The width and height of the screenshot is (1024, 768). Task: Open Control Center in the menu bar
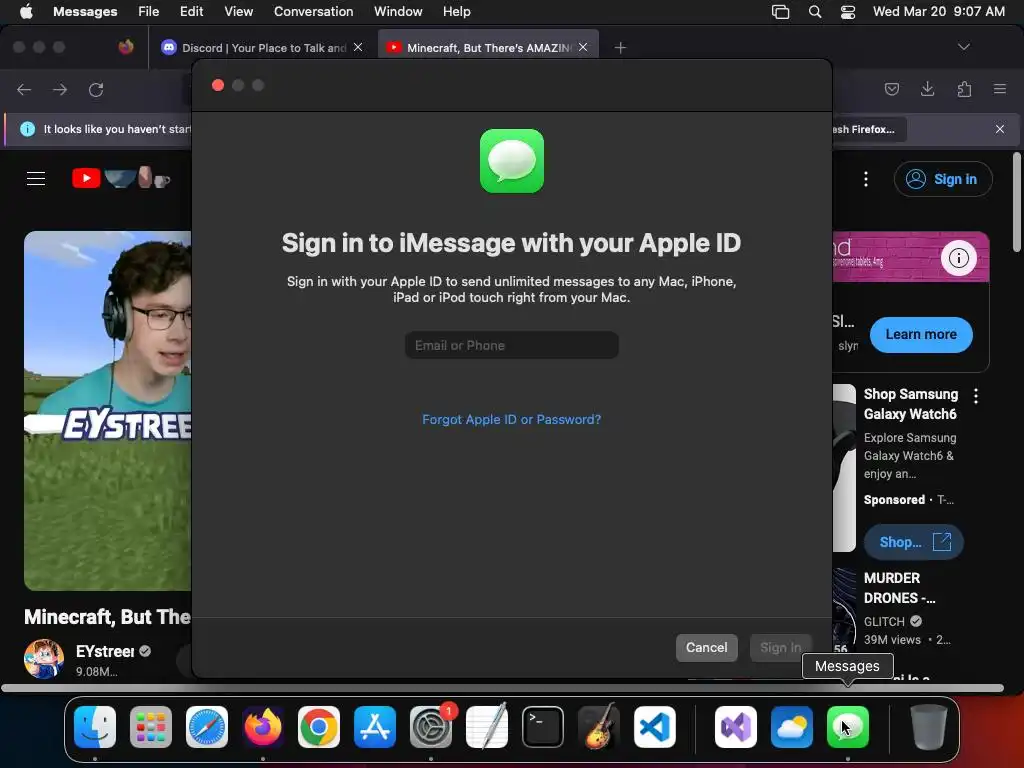pos(848,12)
